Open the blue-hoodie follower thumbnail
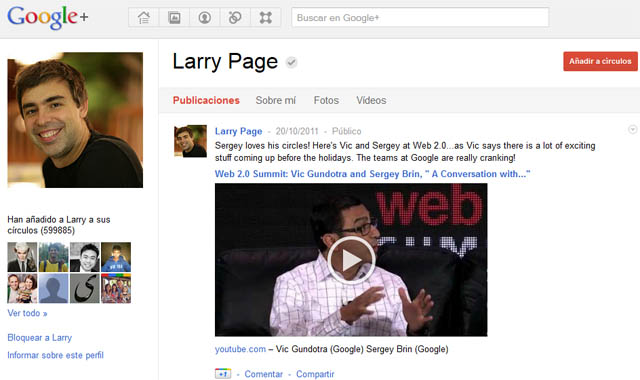Screen dimensions: 640x380 pyautogui.click(x=116, y=257)
